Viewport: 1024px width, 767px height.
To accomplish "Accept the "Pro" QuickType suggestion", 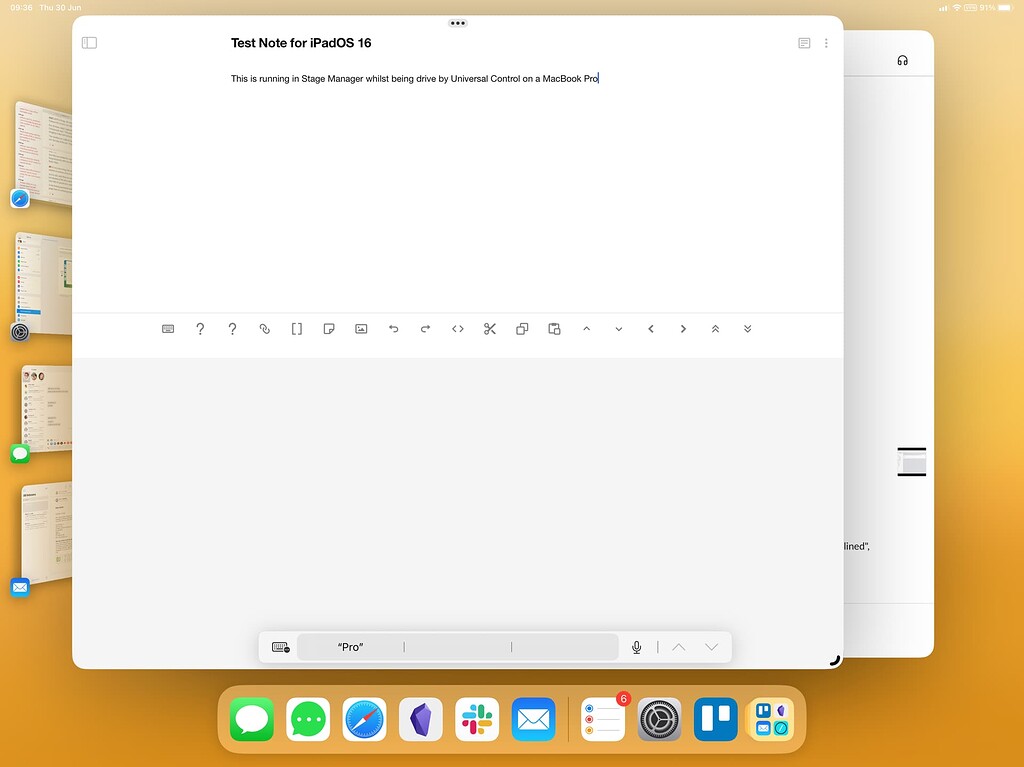I will (x=350, y=647).
